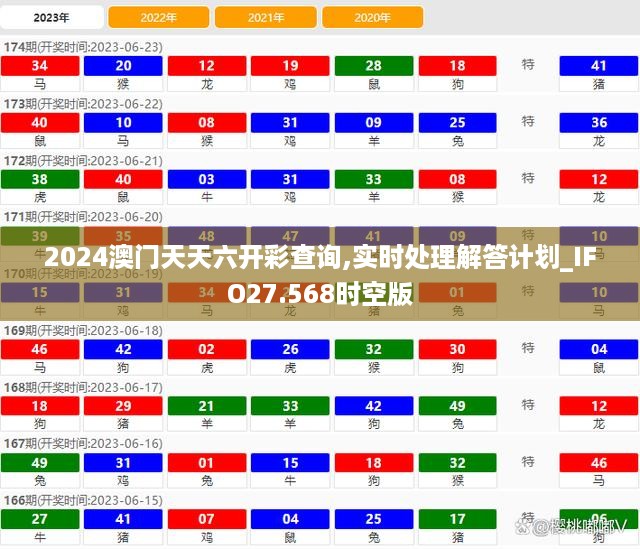Click blue ball 10 in period 173
Image resolution: width=640 pixels, height=549 pixels.
point(123,123)
